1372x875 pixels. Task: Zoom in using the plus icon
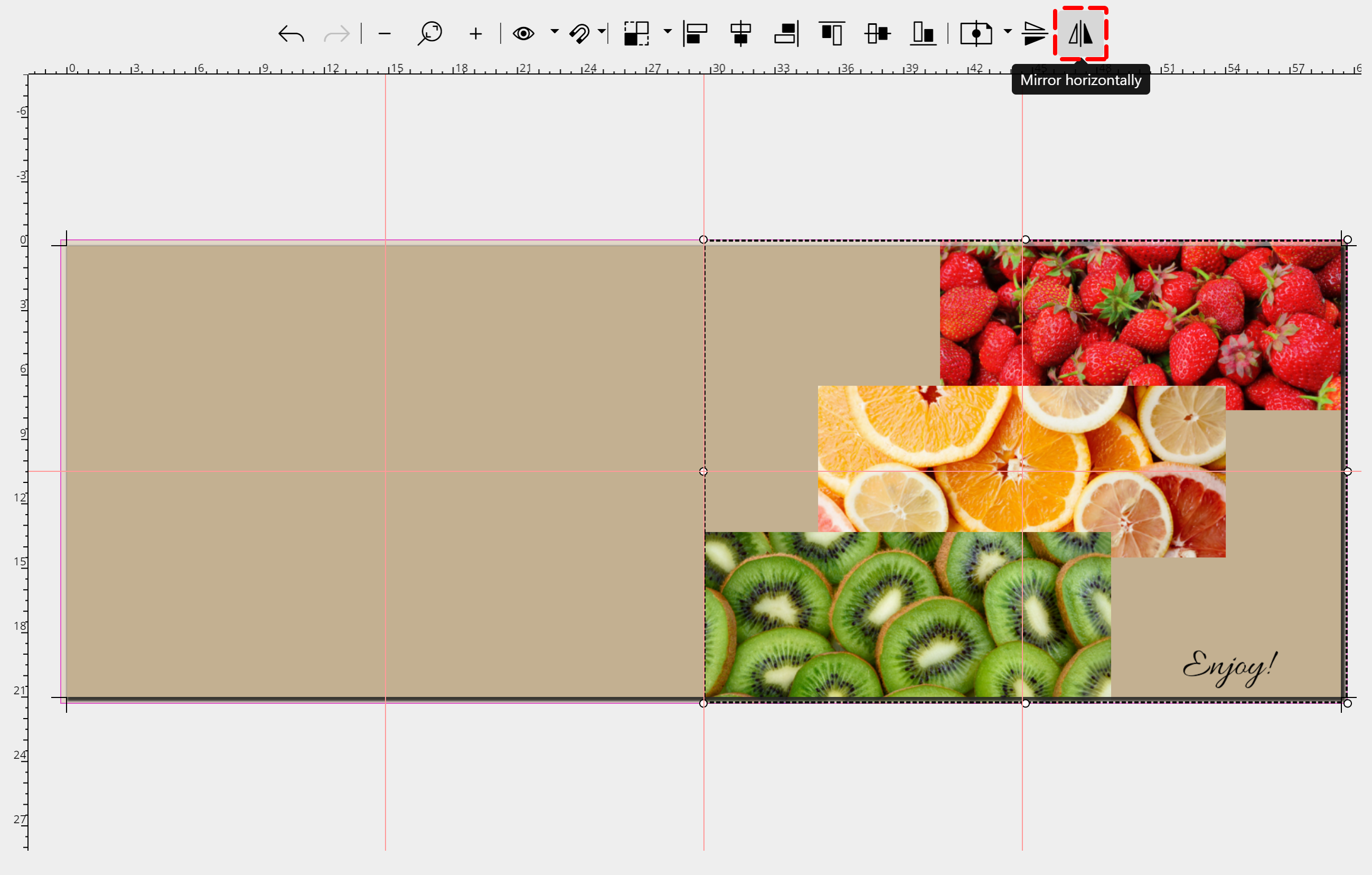point(476,34)
